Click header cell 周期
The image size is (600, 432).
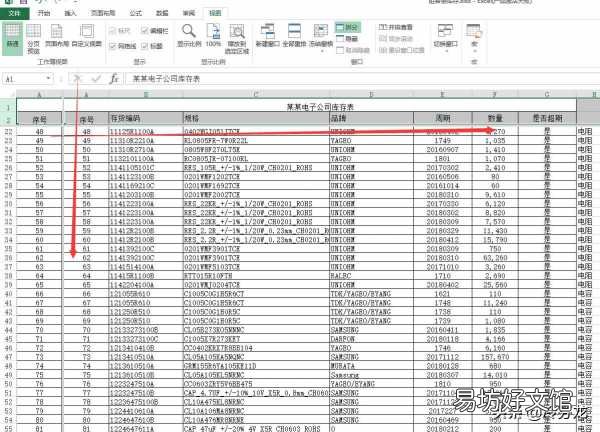pyautogui.click(x=443, y=118)
